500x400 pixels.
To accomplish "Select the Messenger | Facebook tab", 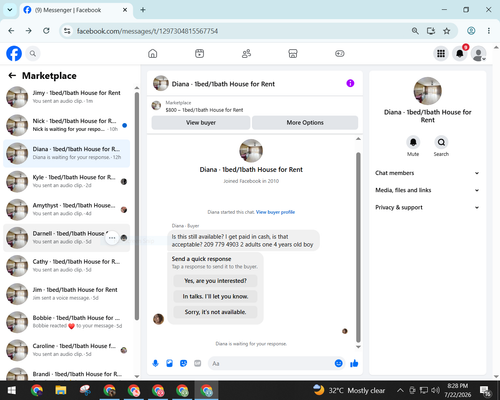I will tap(76, 10).
